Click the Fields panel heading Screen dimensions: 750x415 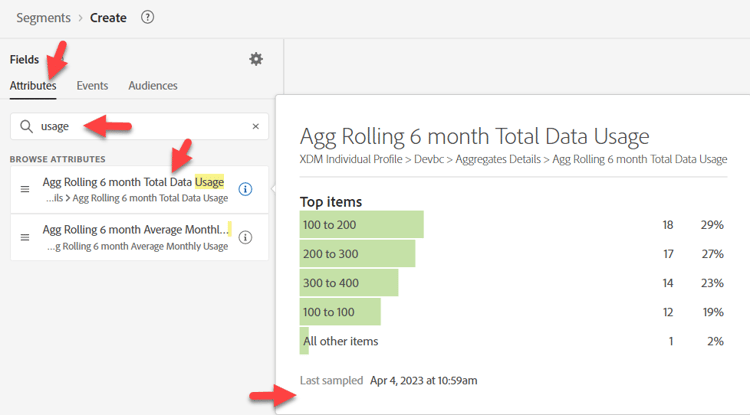[24, 60]
